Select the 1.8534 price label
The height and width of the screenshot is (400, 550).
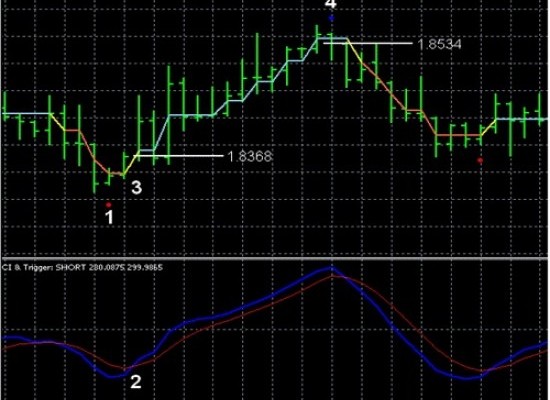pos(440,44)
